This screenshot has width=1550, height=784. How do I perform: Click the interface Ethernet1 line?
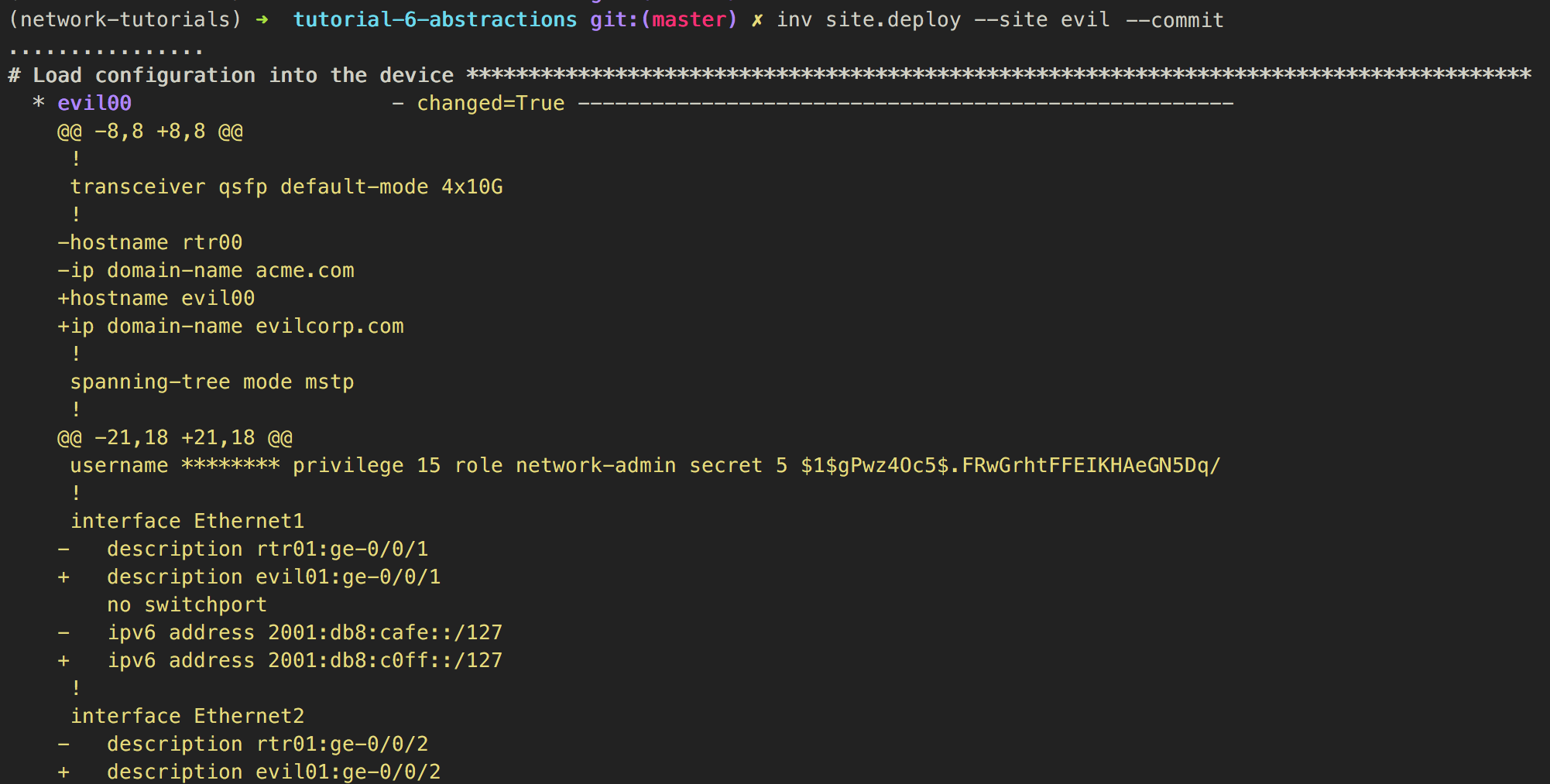tap(187, 521)
